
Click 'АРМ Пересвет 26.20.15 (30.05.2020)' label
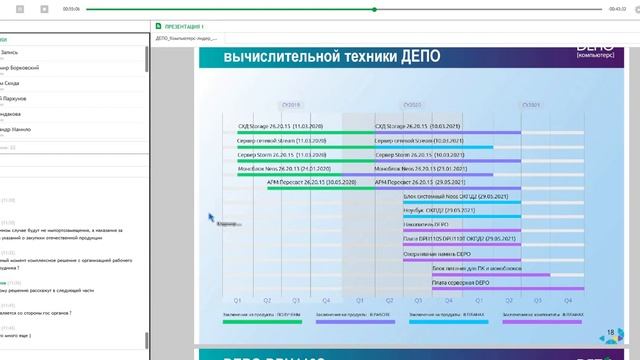pyautogui.click(x=311, y=182)
